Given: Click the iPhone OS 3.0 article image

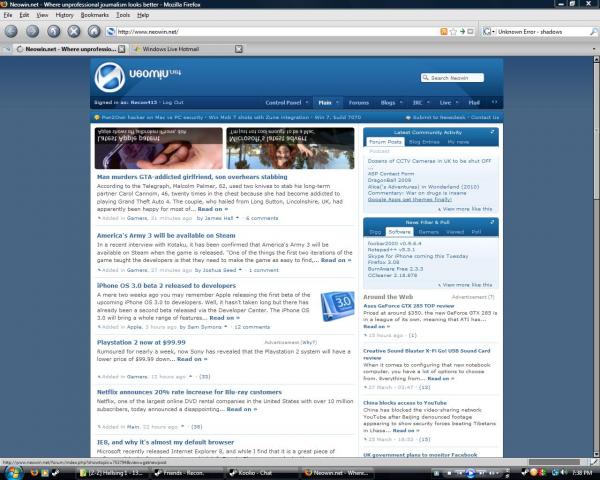Looking at the screenshot, I should tap(338, 306).
